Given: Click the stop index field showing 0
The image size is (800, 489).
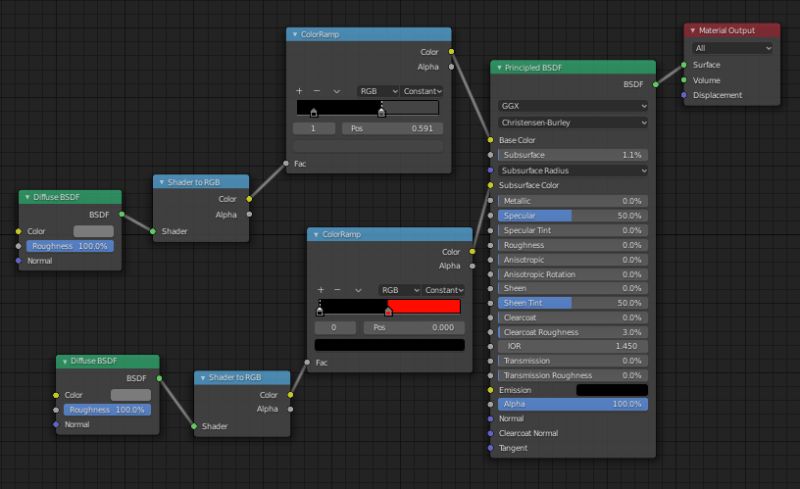Looking at the screenshot, I should pos(335,327).
